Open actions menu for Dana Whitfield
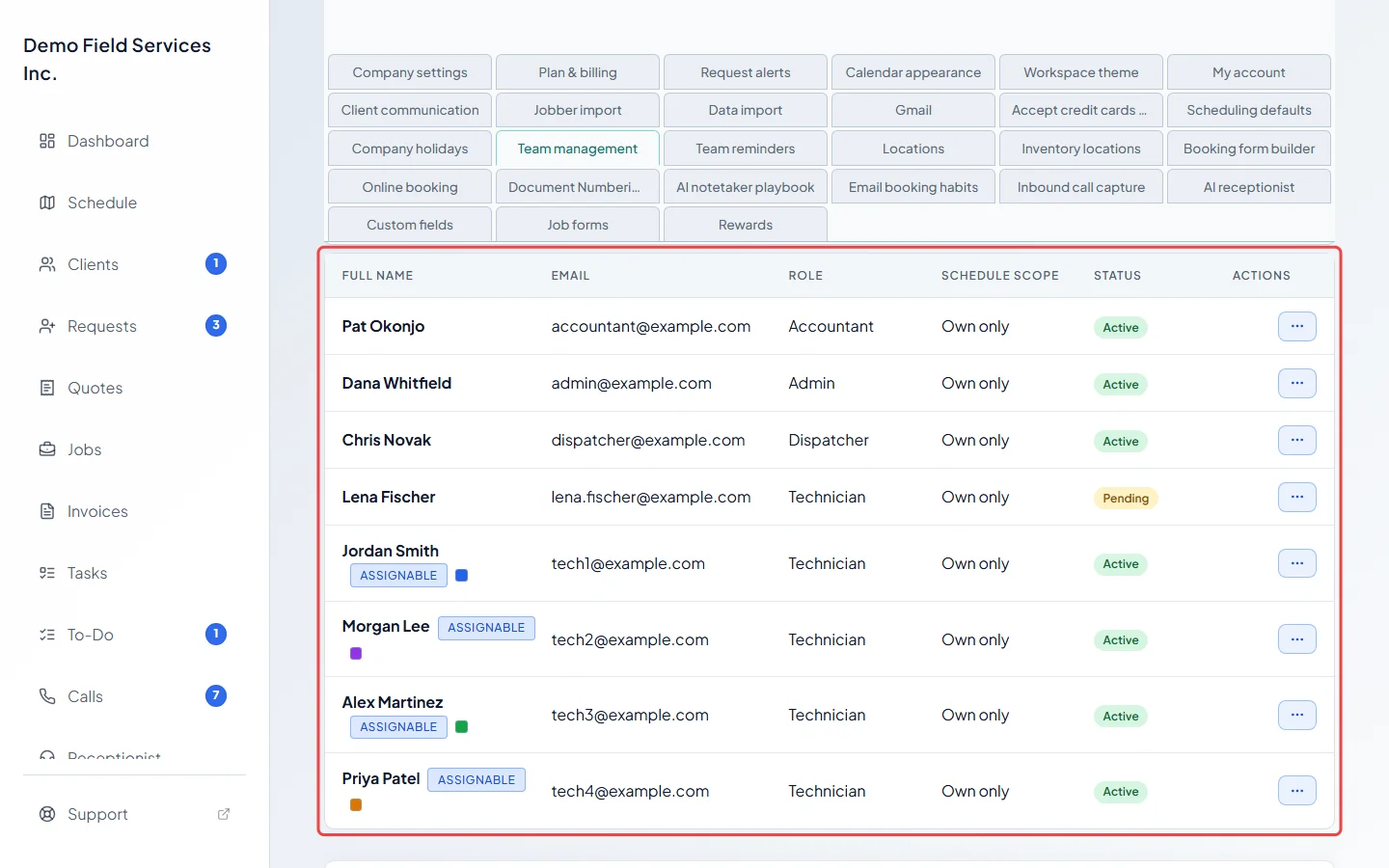The image size is (1389, 868). (x=1297, y=383)
